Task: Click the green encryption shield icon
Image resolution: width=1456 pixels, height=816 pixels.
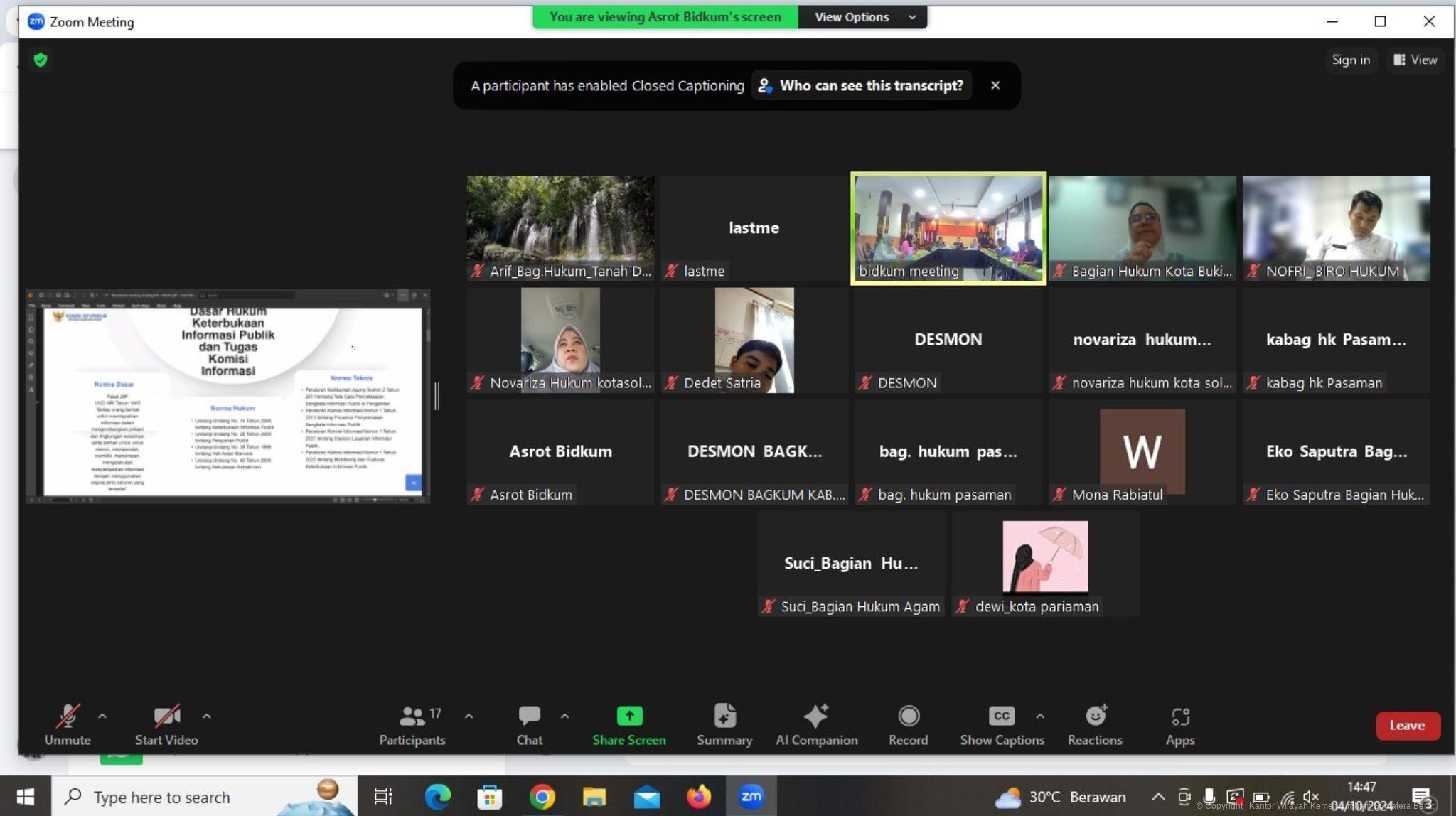Action: pyautogui.click(x=41, y=60)
